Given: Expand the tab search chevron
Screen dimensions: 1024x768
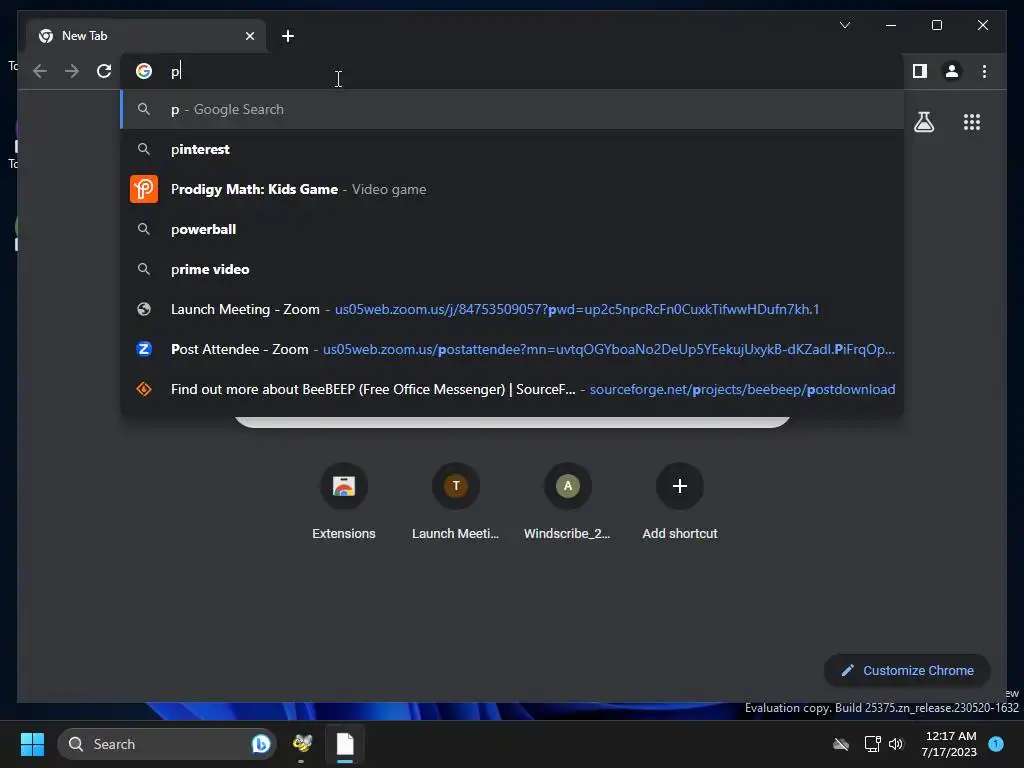Looking at the screenshot, I should coord(844,25).
